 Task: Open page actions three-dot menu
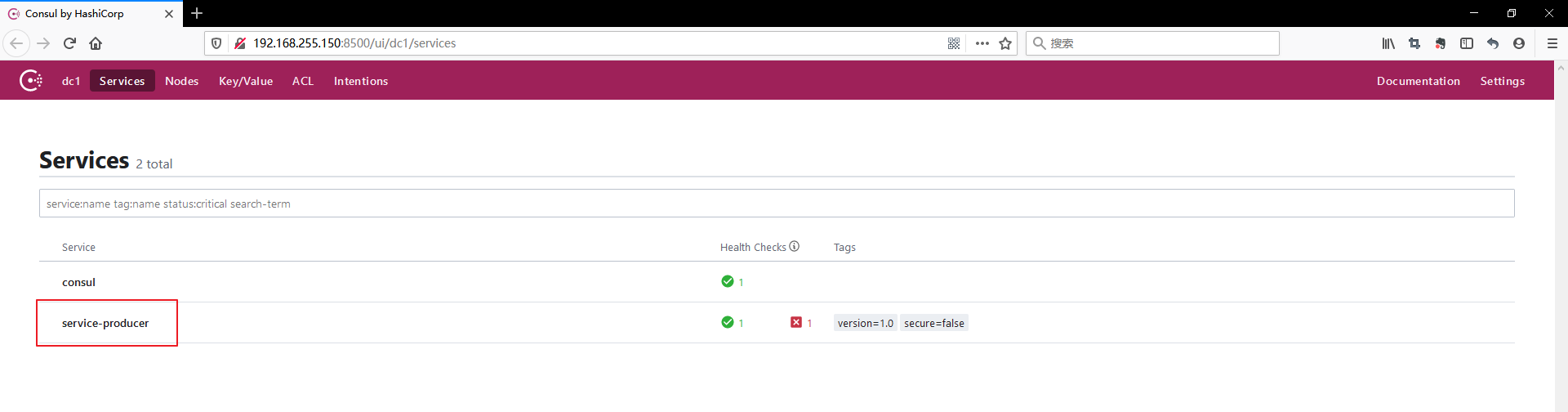[x=982, y=43]
